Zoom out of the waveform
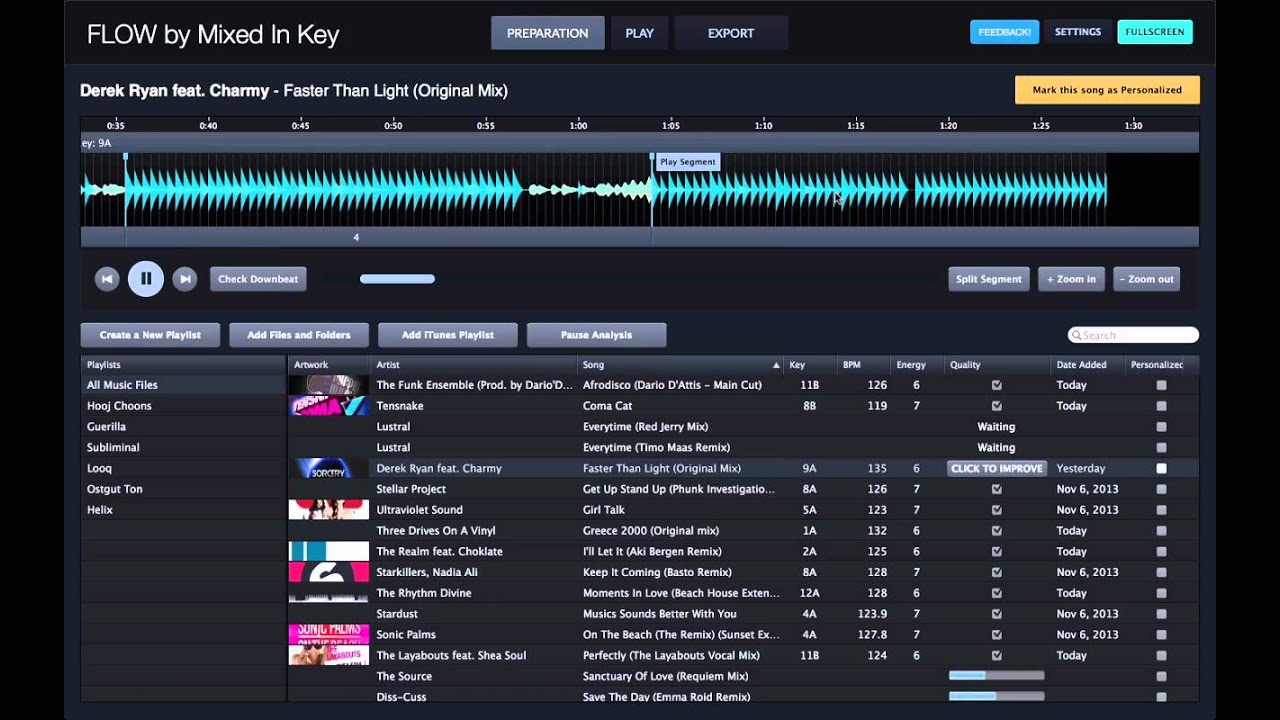The image size is (1280, 720). point(1146,279)
